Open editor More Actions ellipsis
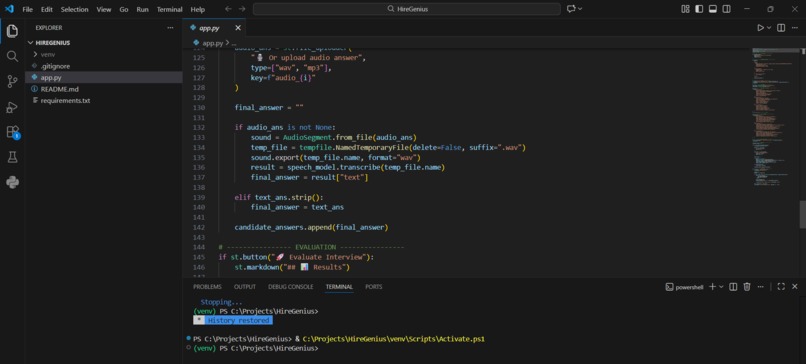This screenshot has height=364, width=806. [x=795, y=28]
